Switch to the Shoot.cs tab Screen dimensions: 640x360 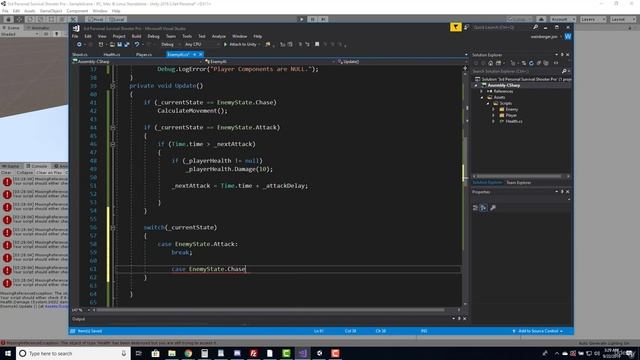(x=80, y=54)
